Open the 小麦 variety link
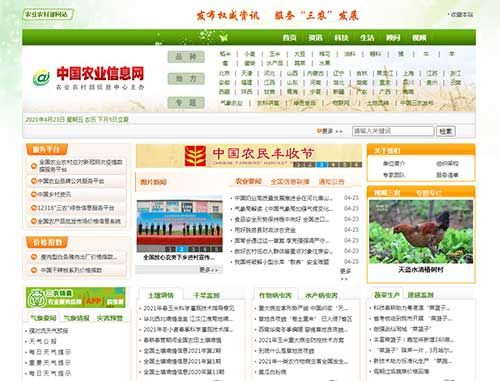500x381 pixels. 250,54
